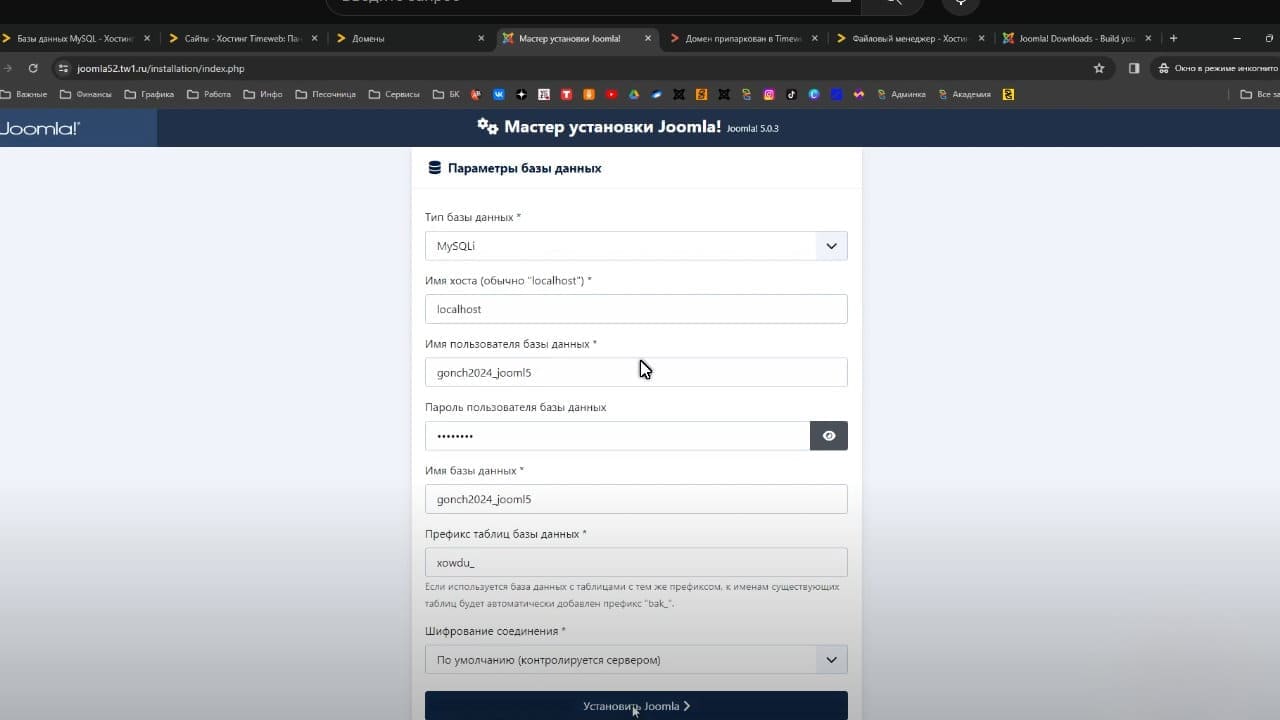Open the Инфо bookmark folder
The image size is (1280, 720).
(263, 94)
